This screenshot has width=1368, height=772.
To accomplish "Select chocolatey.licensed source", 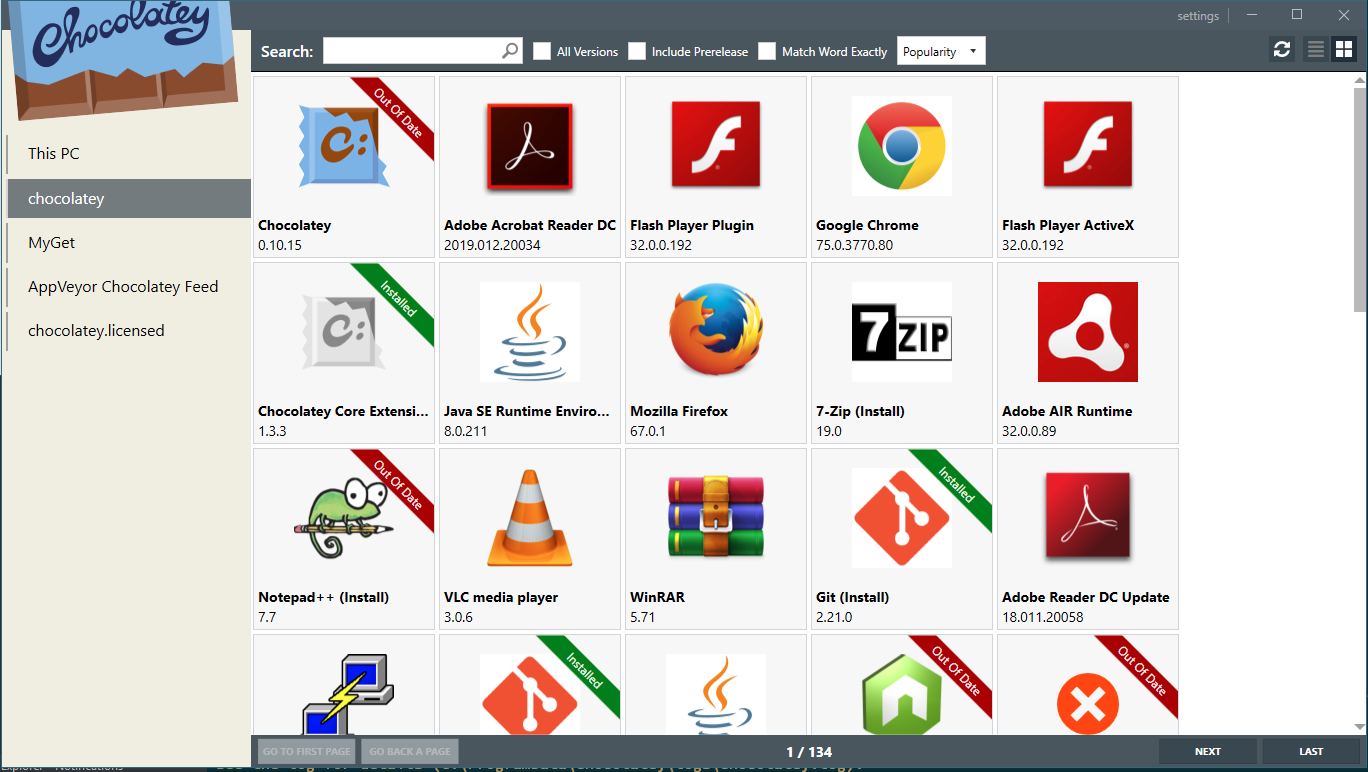I will click(x=128, y=330).
